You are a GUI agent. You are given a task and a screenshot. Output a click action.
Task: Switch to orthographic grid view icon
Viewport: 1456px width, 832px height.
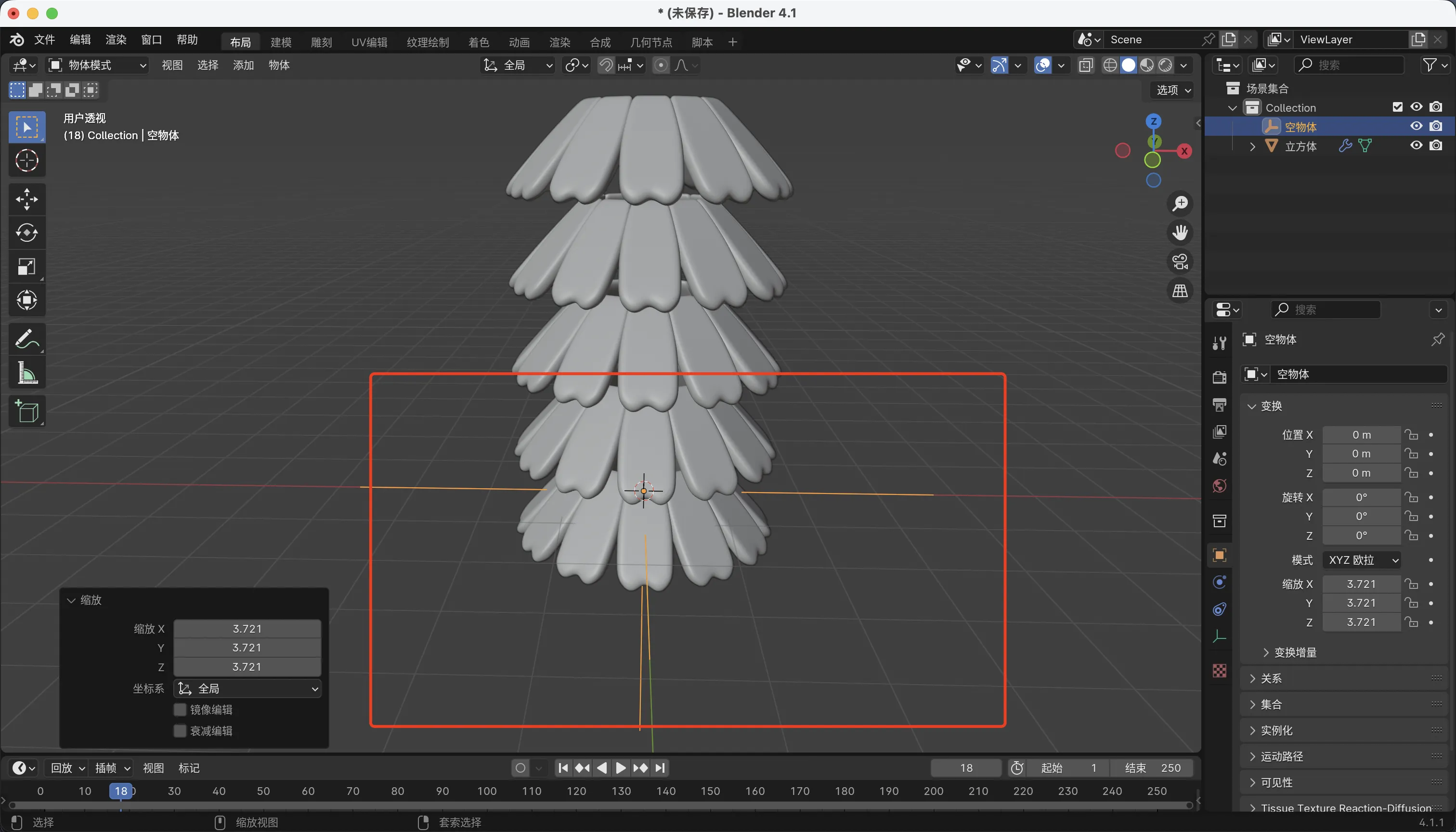[1180, 291]
